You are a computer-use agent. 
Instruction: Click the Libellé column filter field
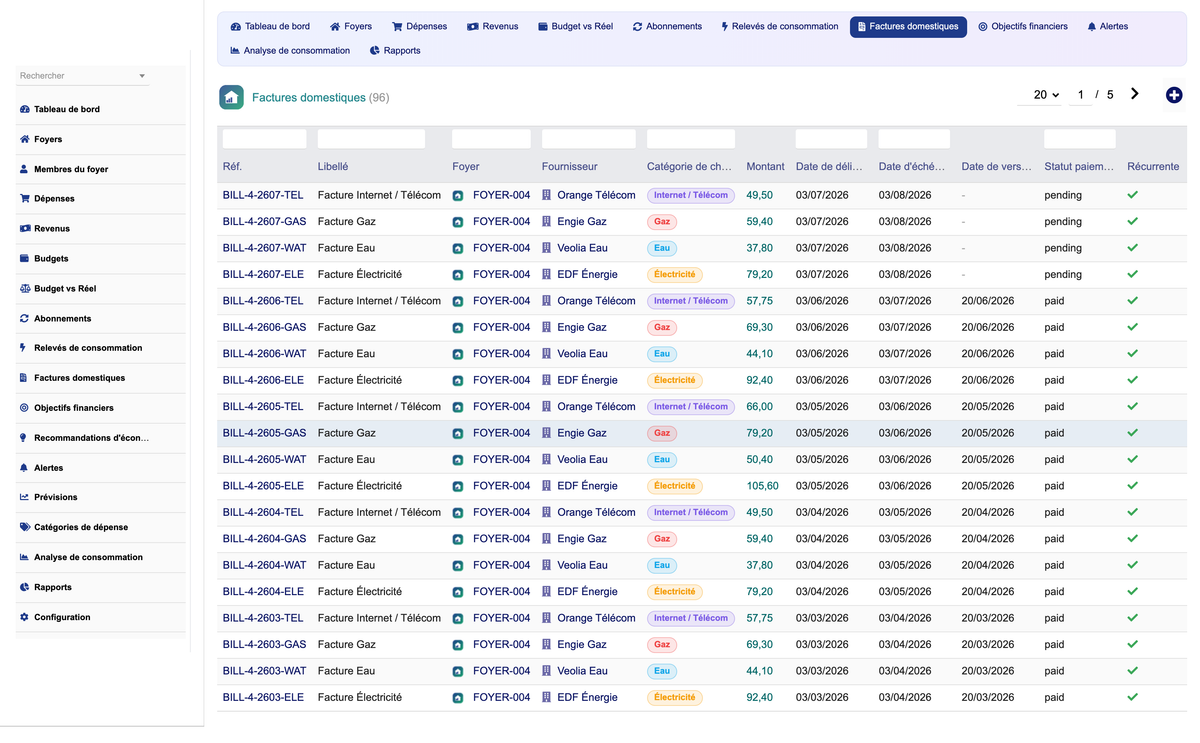click(371, 139)
